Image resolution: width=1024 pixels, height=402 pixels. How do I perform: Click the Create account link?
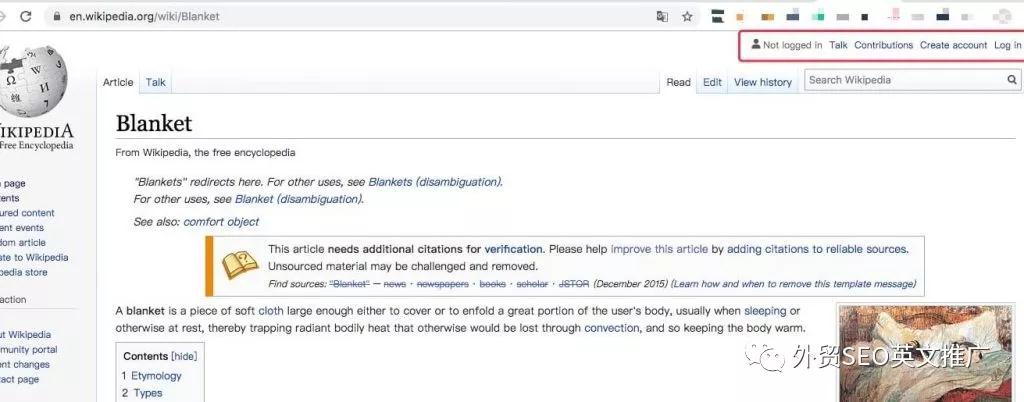pos(953,45)
